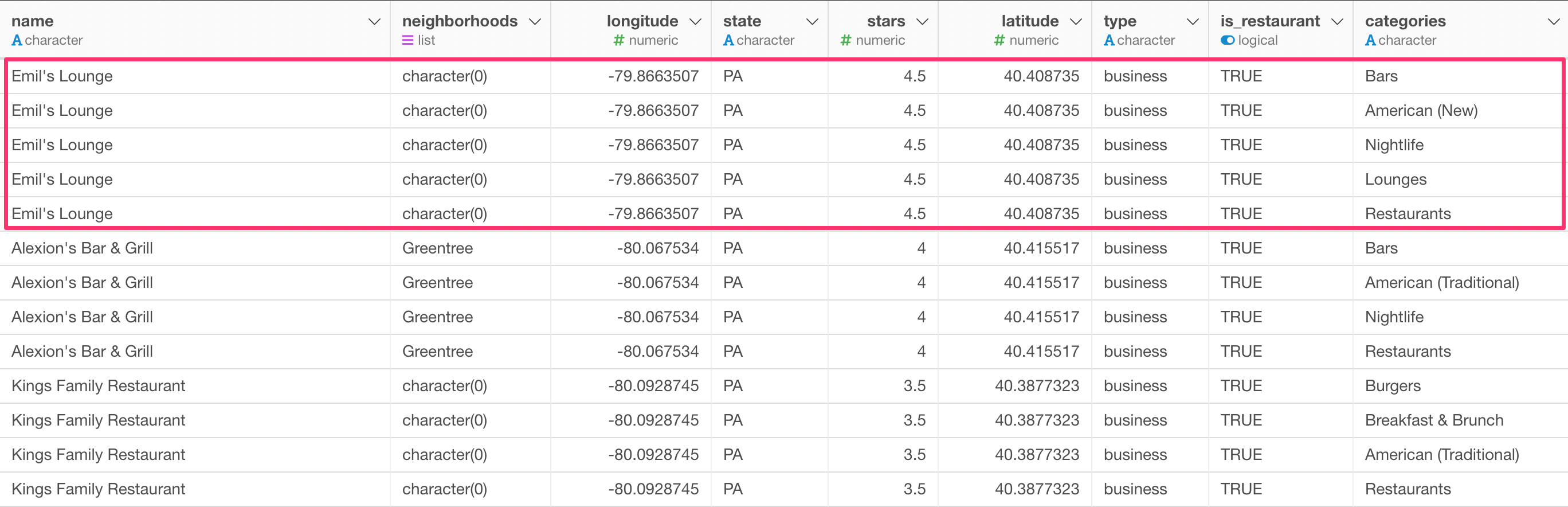Image resolution: width=1568 pixels, height=507 pixels.
Task: Click the Bars category in Alexion's row
Action: 1381,248
